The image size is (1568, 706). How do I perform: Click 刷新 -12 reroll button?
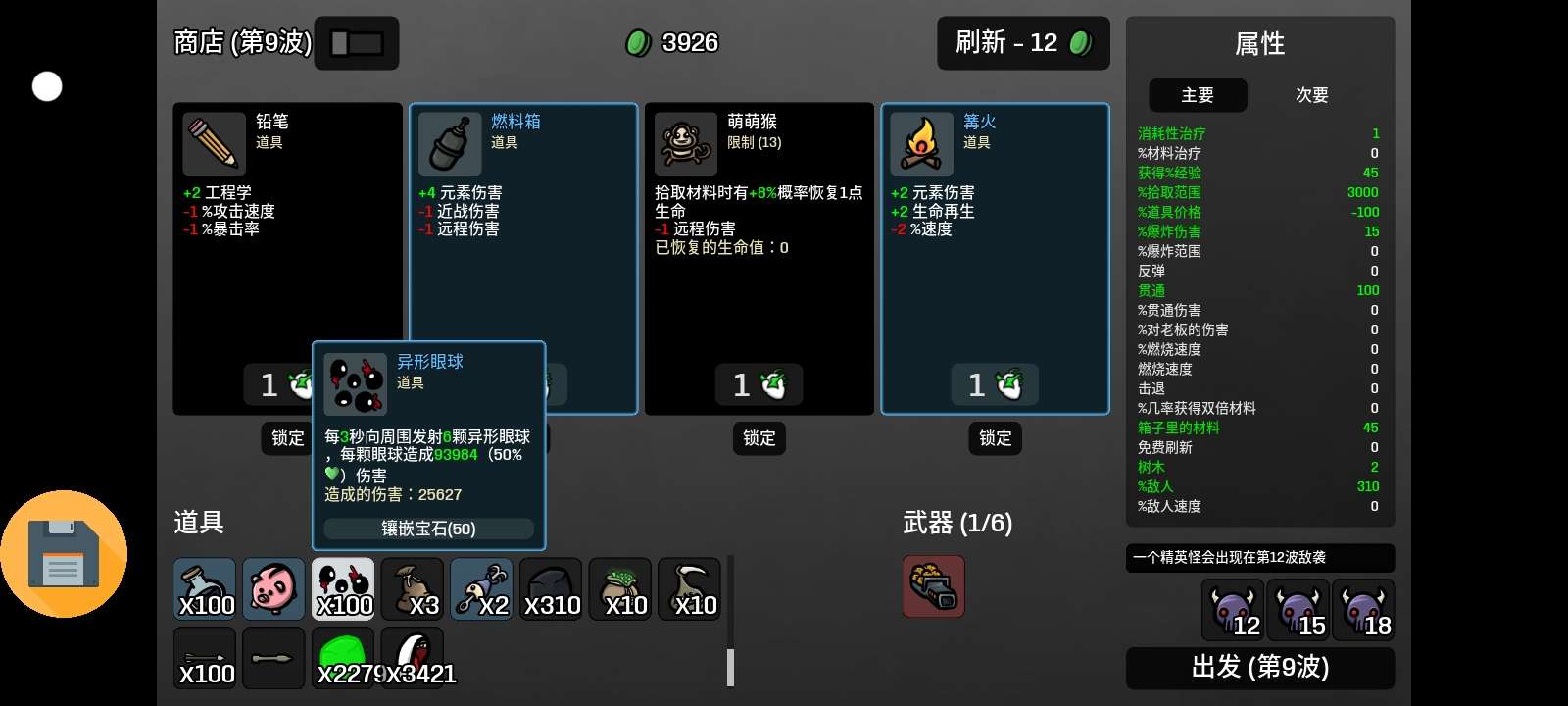point(1023,43)
